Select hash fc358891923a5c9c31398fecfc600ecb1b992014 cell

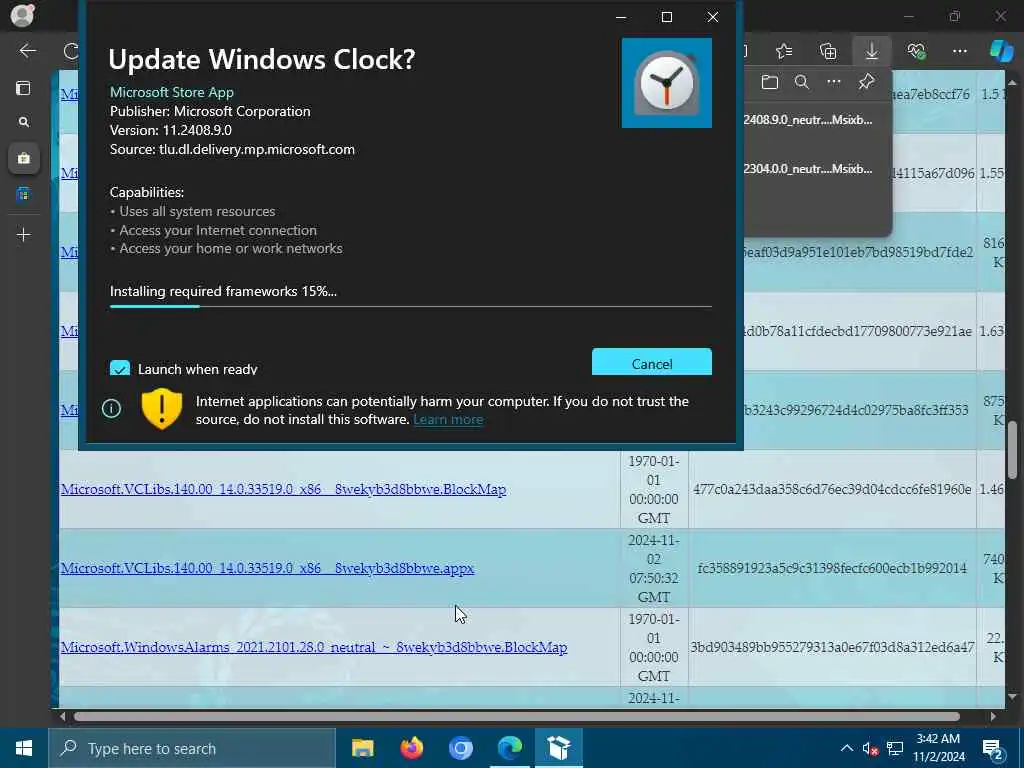[832, 568]
